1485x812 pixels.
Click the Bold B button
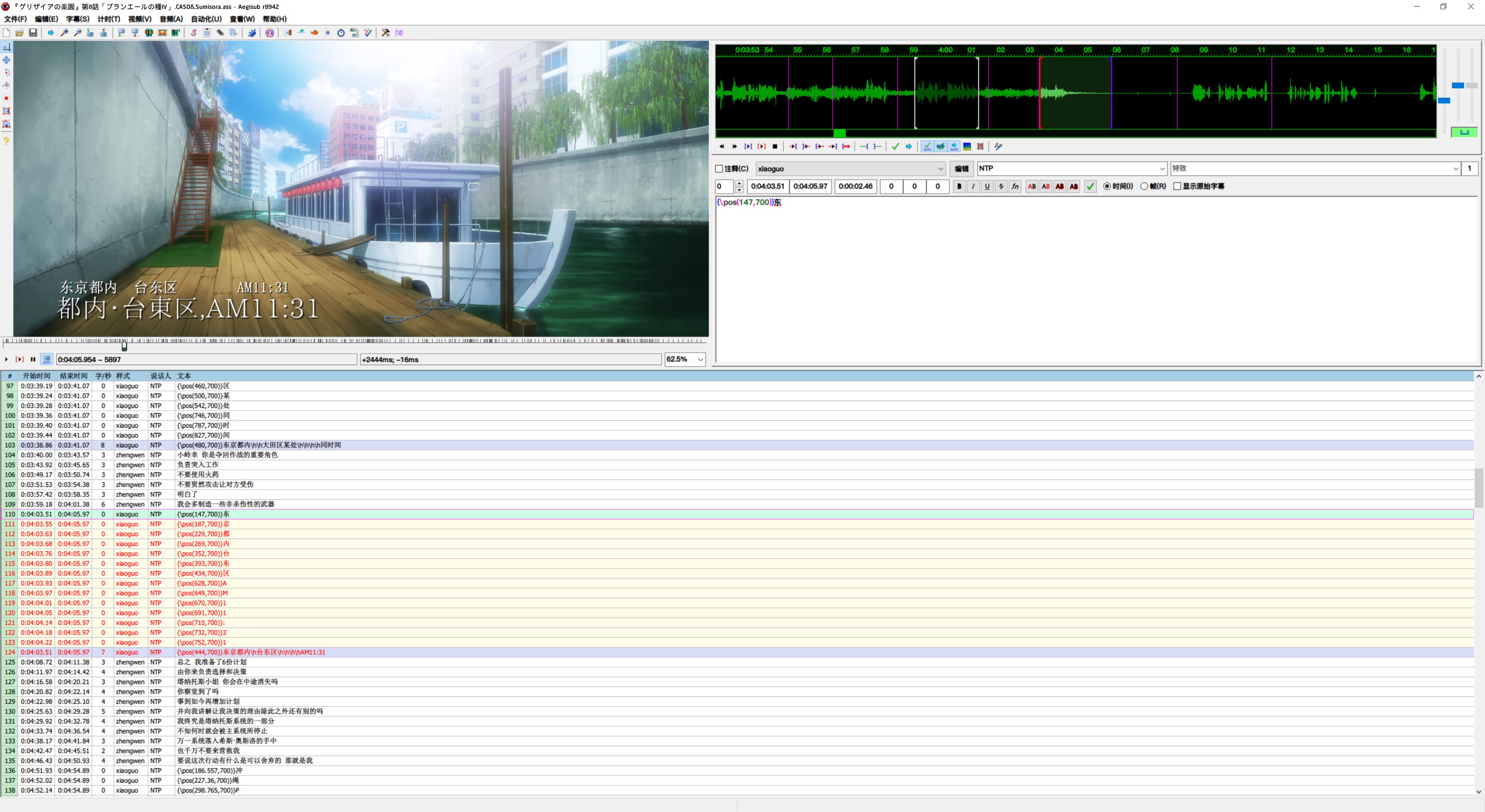959,186
